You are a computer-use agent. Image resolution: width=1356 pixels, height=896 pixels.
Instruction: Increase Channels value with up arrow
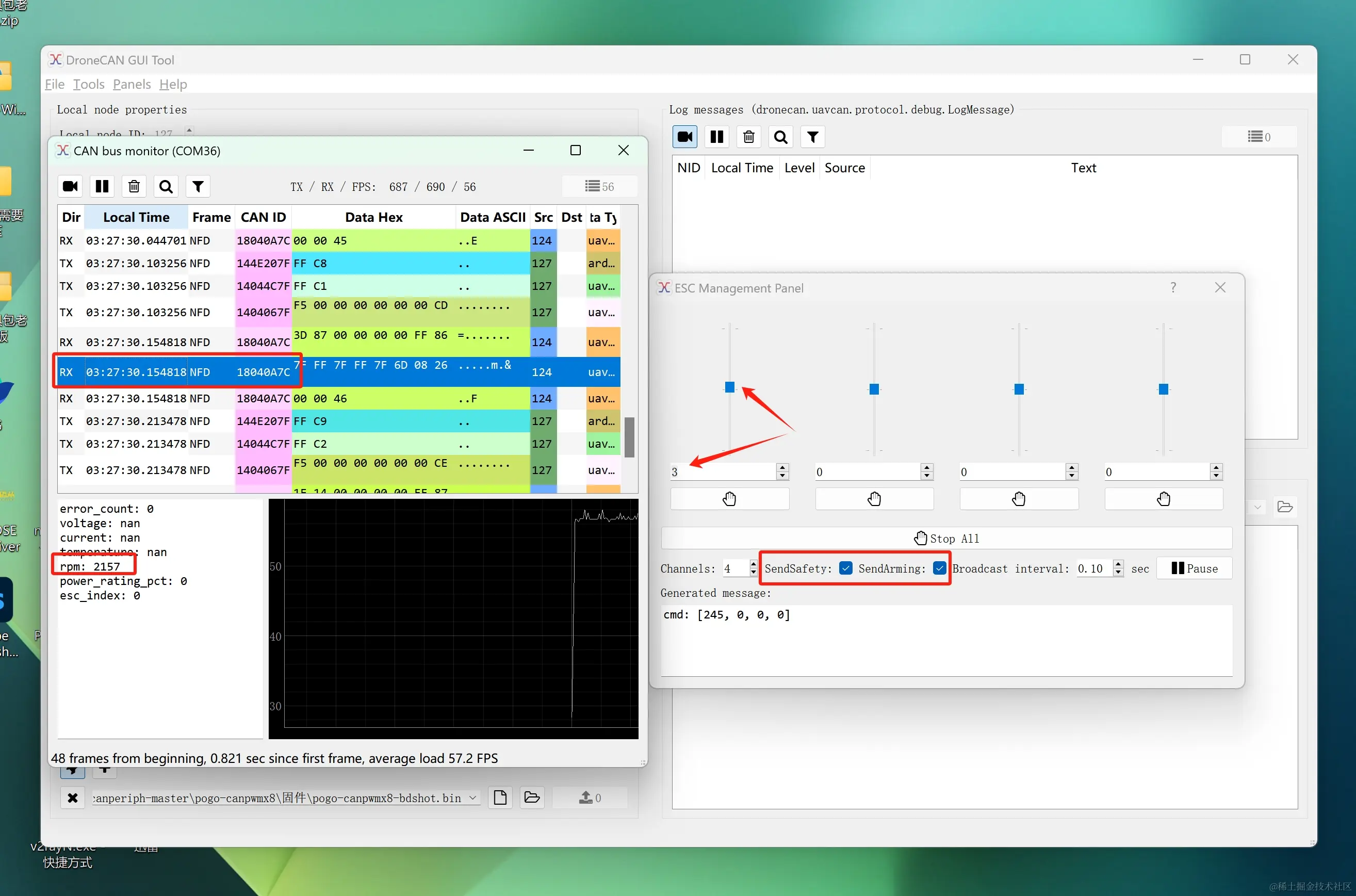point(753,564)
